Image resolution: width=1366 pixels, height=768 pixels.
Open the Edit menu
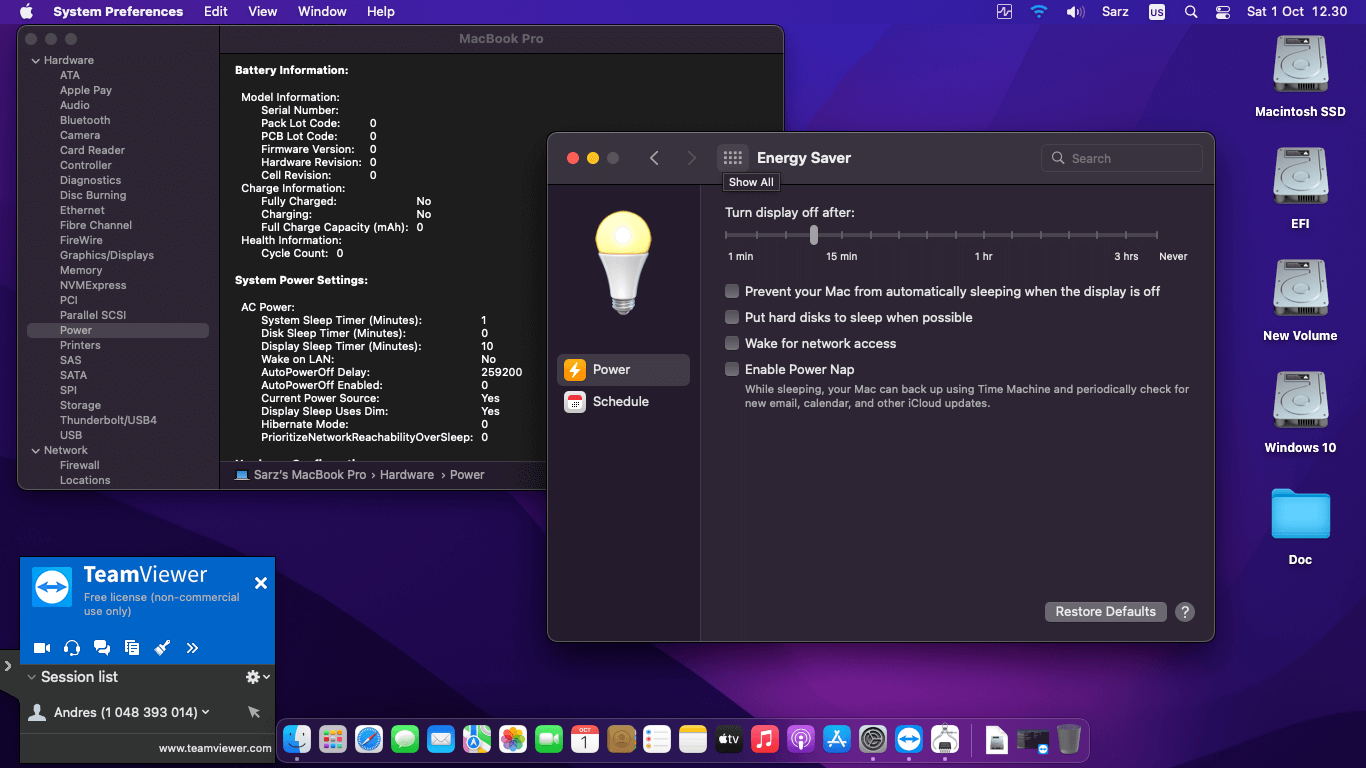click(216, 12)
